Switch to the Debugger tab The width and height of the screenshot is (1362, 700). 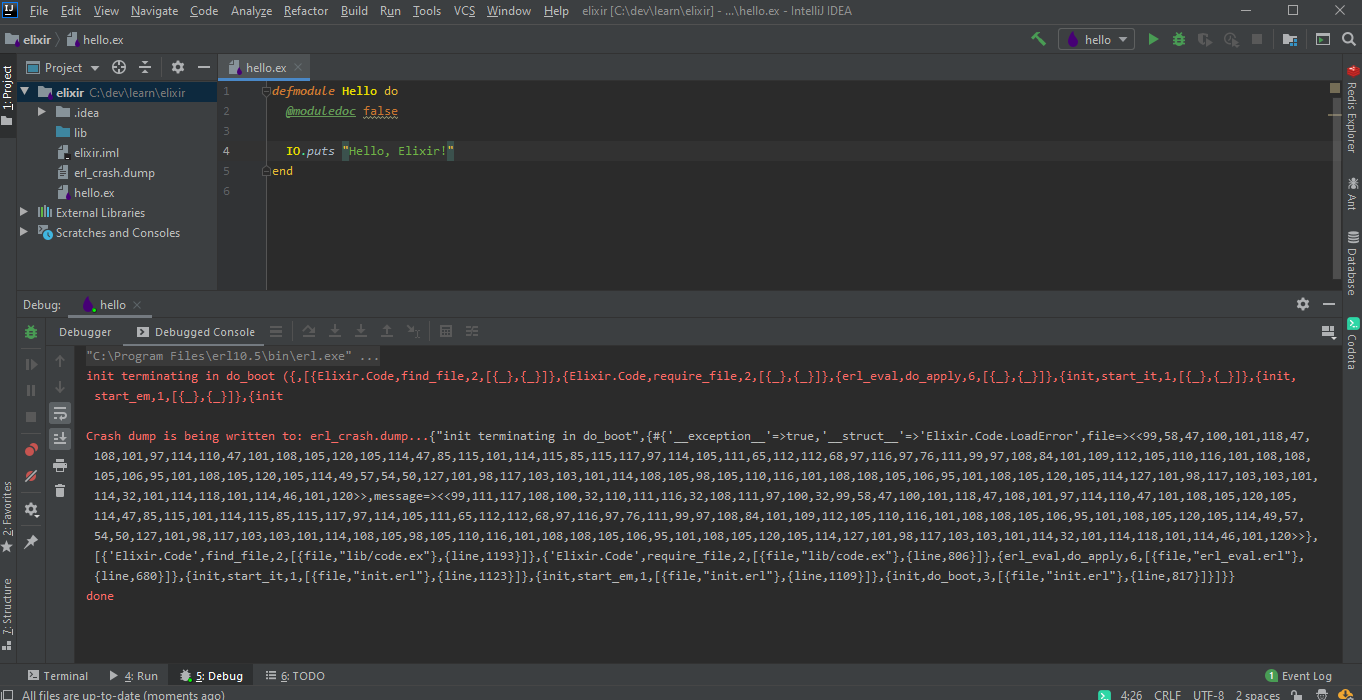[x=85, y=332]
